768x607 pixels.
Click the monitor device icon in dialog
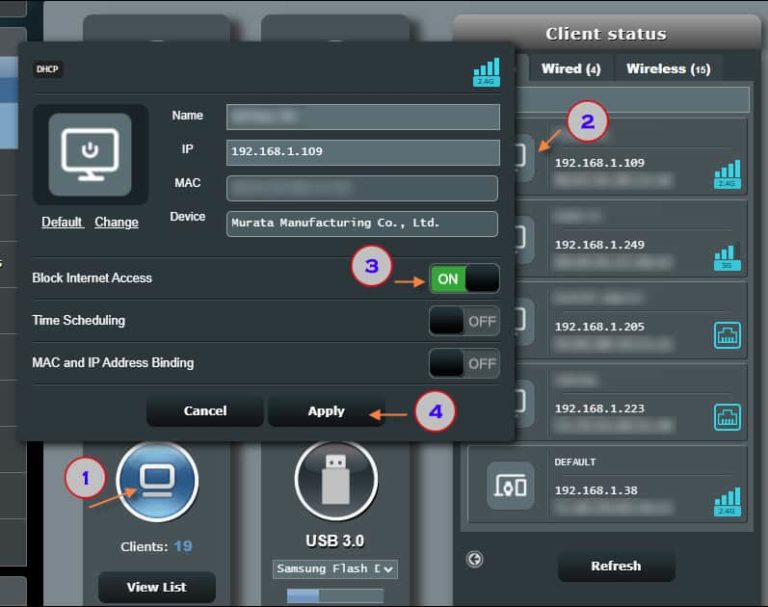(90, 155)
